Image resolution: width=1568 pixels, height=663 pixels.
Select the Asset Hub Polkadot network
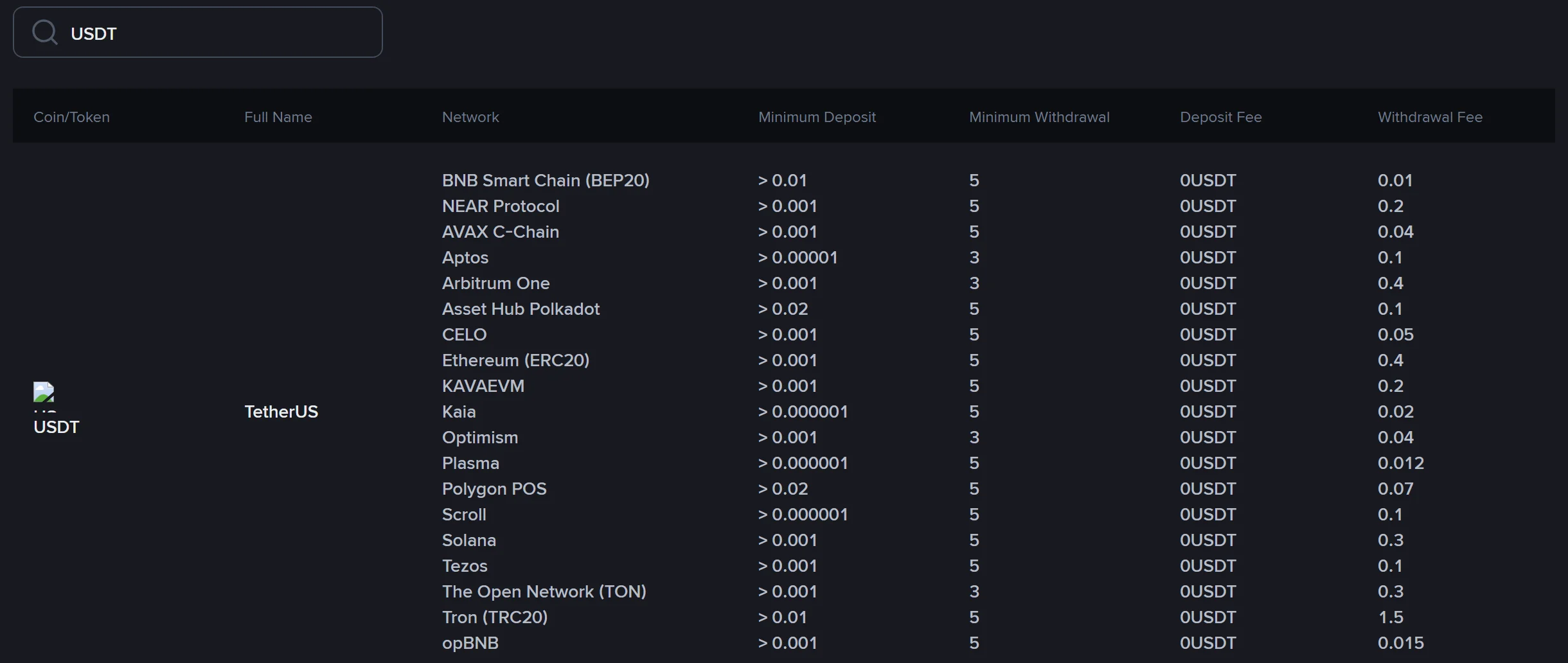(x=521, y=309)
